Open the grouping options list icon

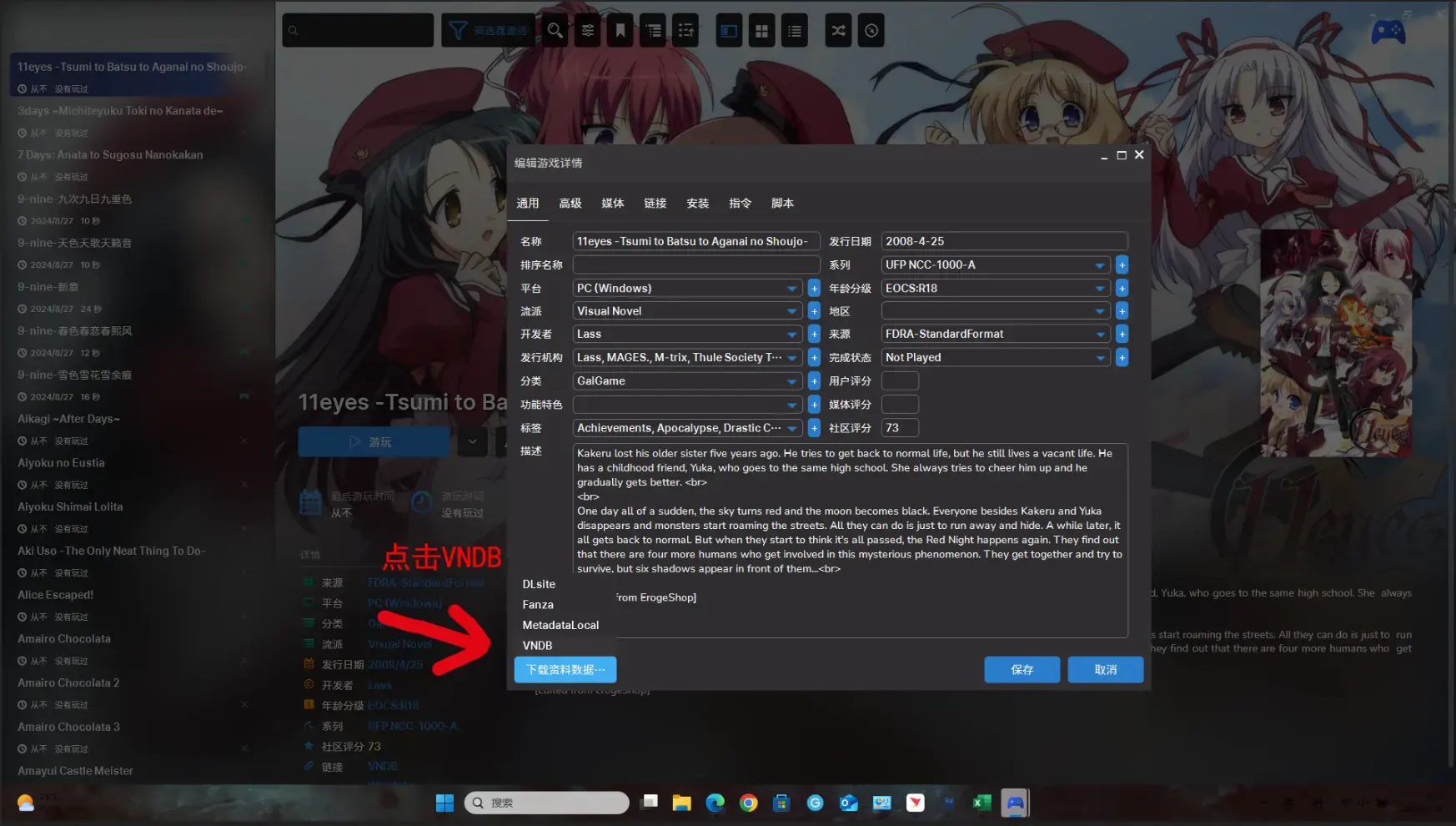[654, 31]
